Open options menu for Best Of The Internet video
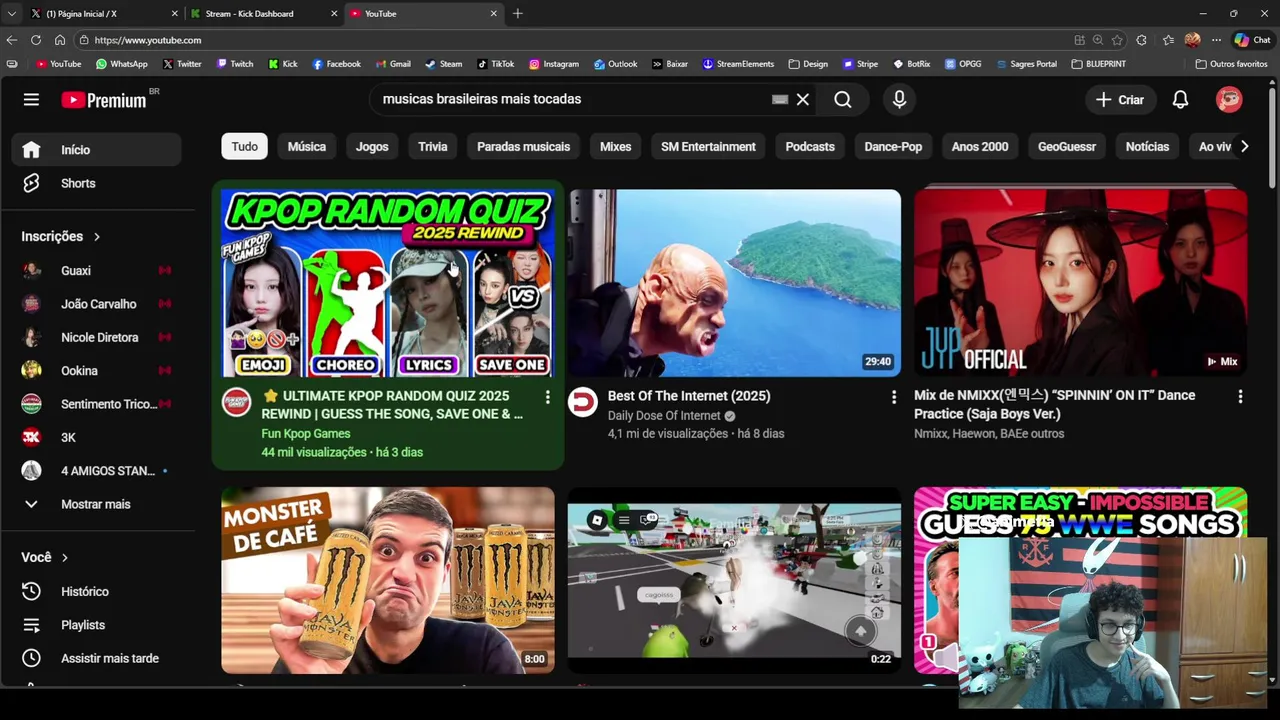 pyautogui.click(x=893, y=397)
